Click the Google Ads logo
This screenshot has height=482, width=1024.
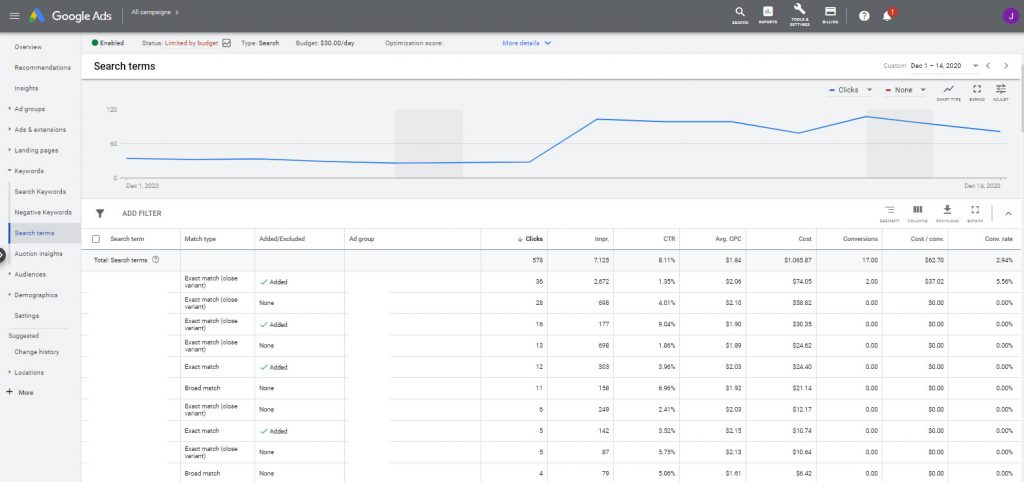point(71,16)
